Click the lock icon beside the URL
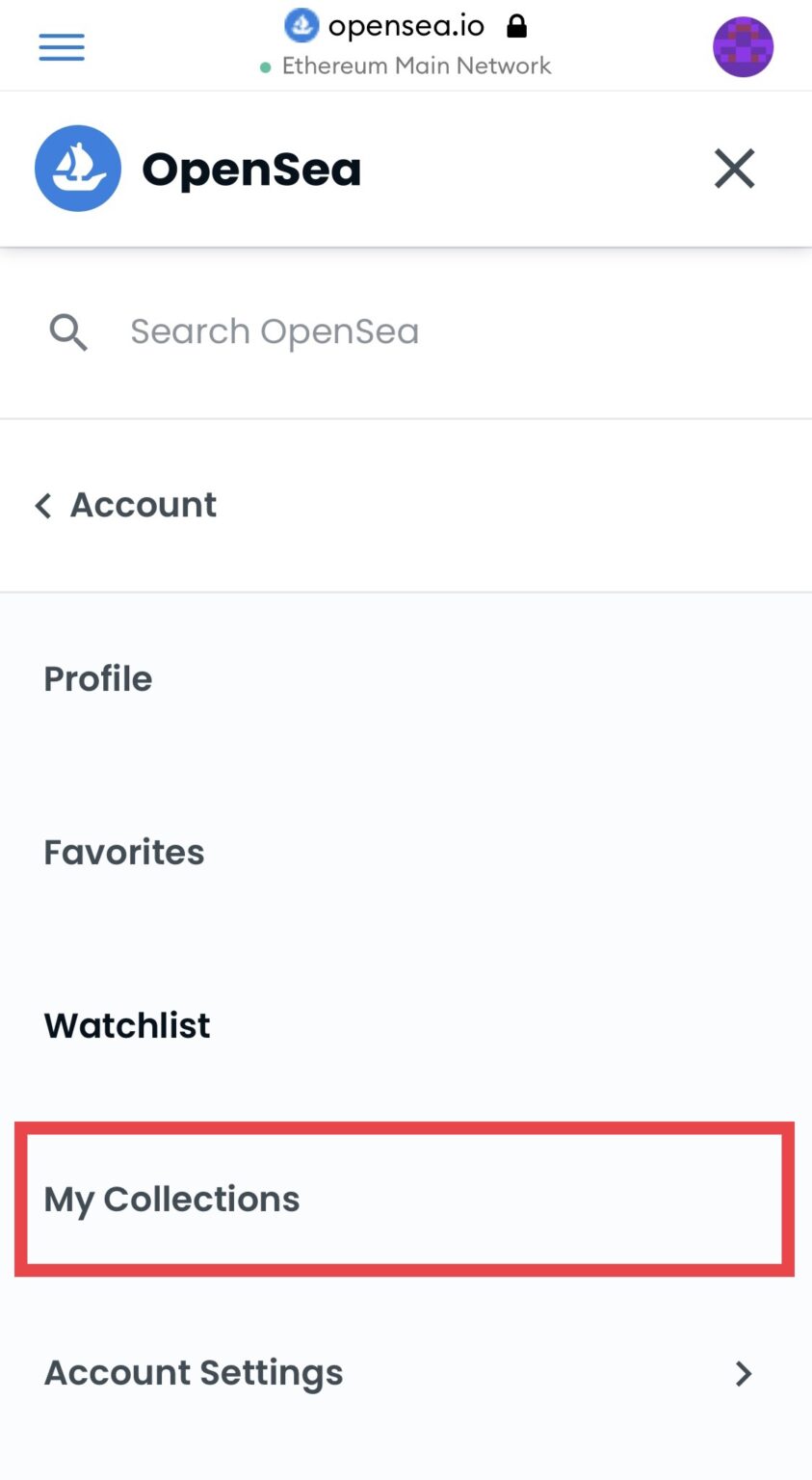Image resolution: width=812 pixels, height=1480 pixels. tap(517, 26)
